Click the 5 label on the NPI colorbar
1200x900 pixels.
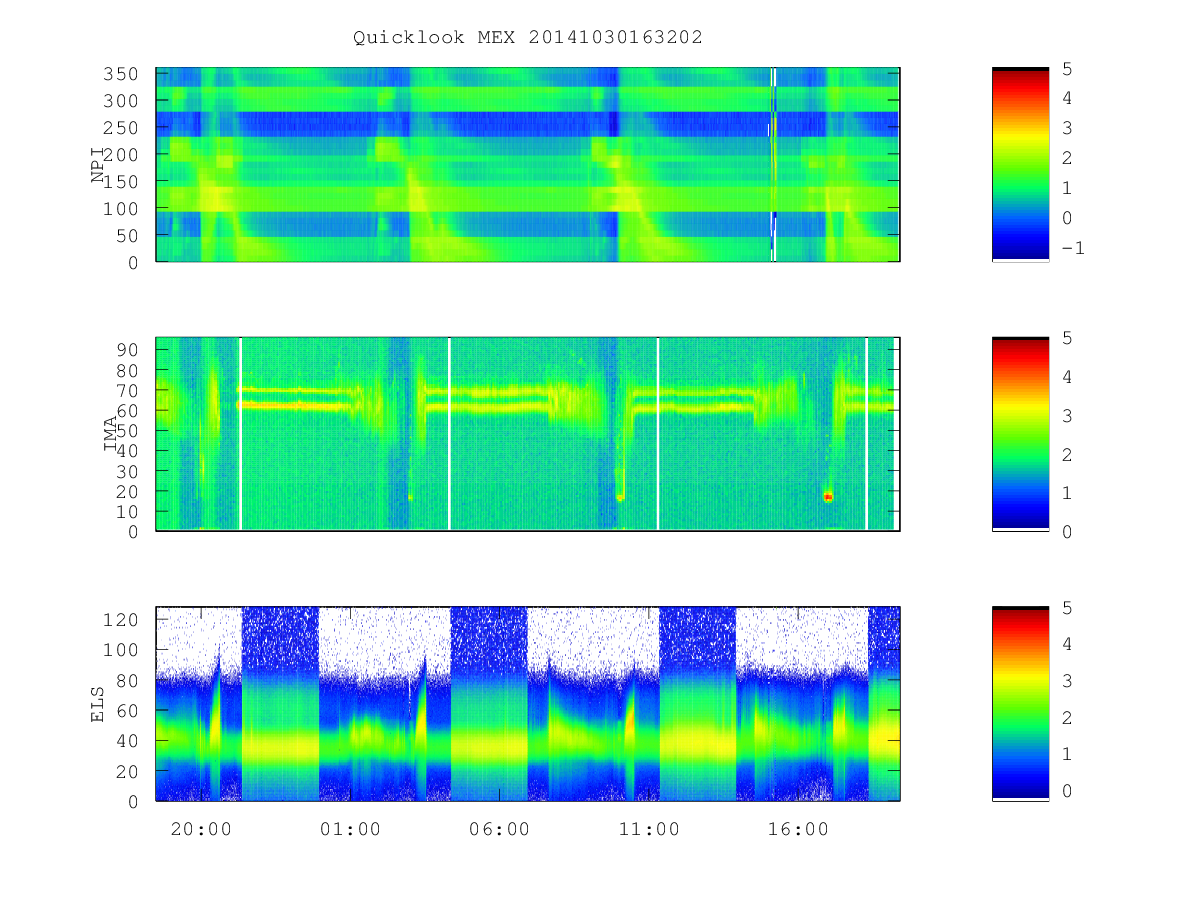point(1067,68)
